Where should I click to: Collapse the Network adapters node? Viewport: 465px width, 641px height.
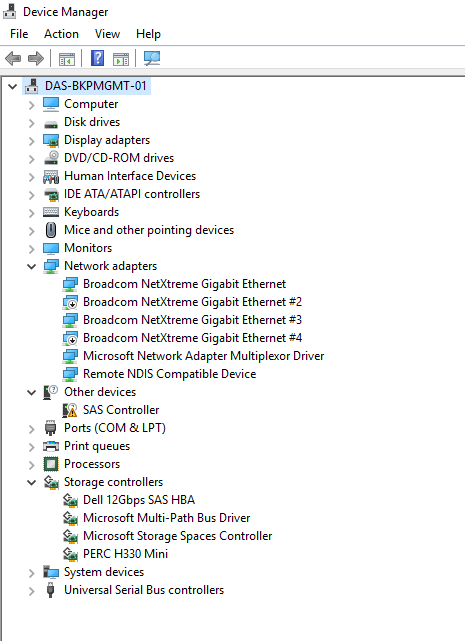tap(31, 267)
